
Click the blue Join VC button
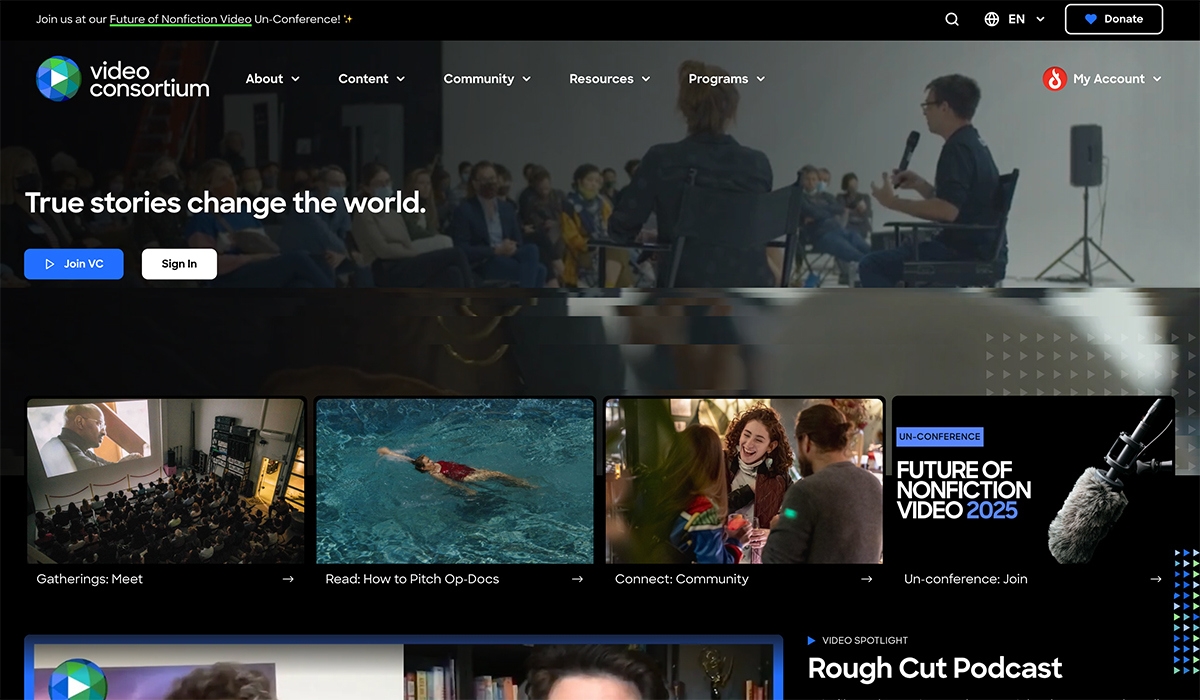(x=74, y=264)
